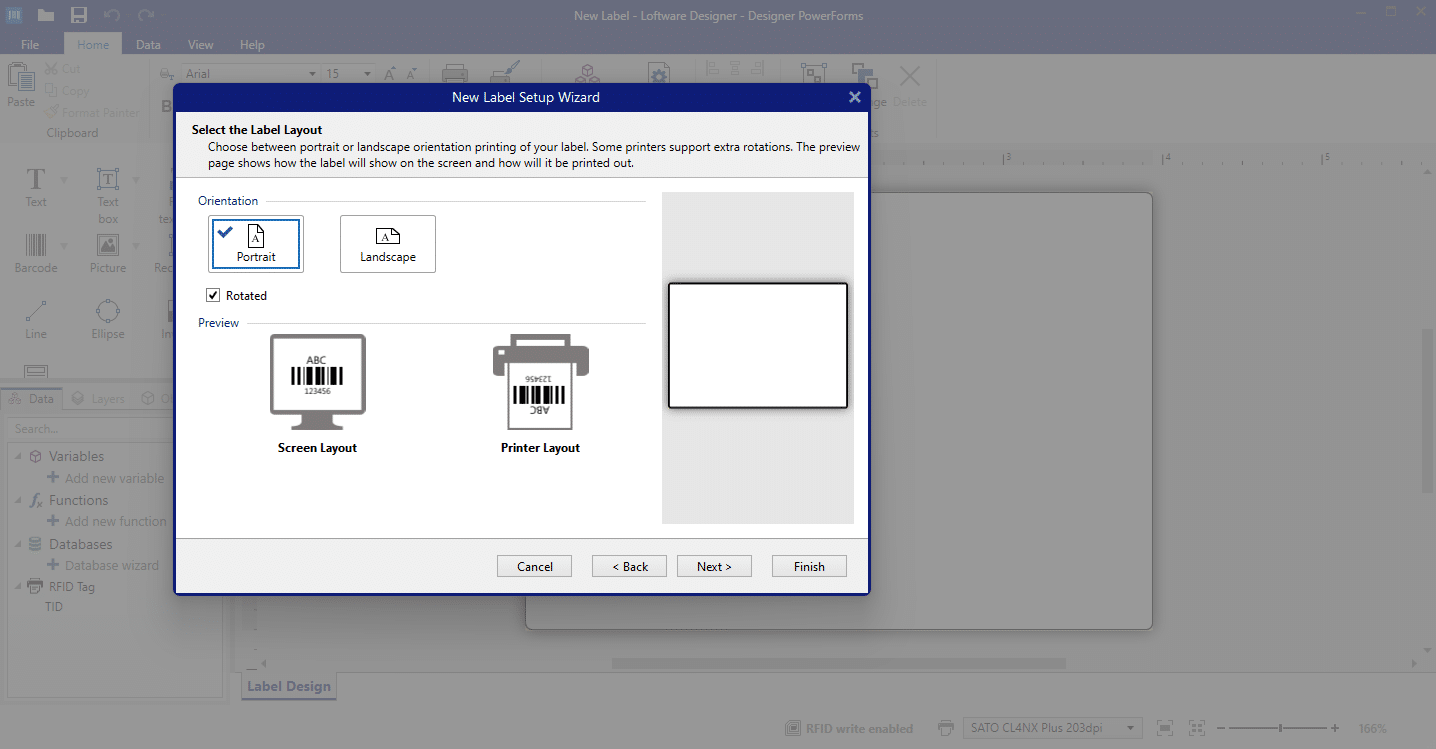The height and width of the screenshot is (749, 1436).
Task: Switch to the Data ribbon tab
Action: pyautogui.click(x=148, y=44)
